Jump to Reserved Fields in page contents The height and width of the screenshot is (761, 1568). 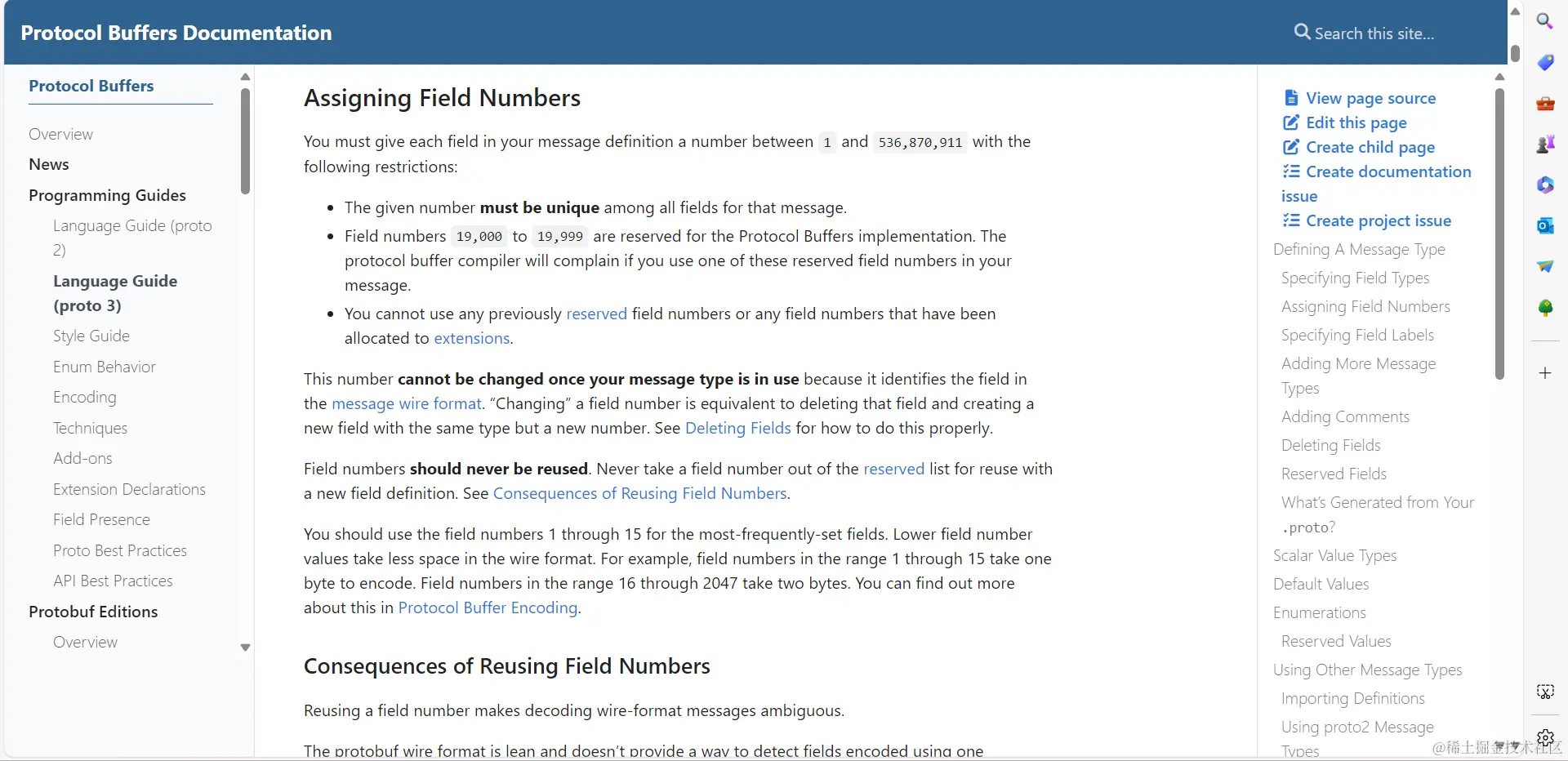1334,474
